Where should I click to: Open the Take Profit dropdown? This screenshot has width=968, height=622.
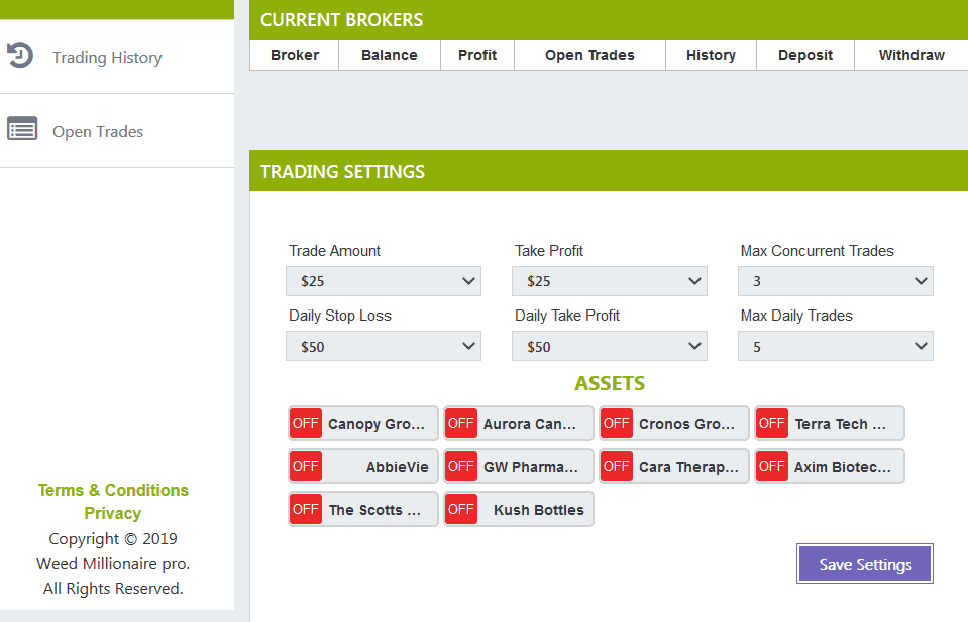[x=609, y=281]
